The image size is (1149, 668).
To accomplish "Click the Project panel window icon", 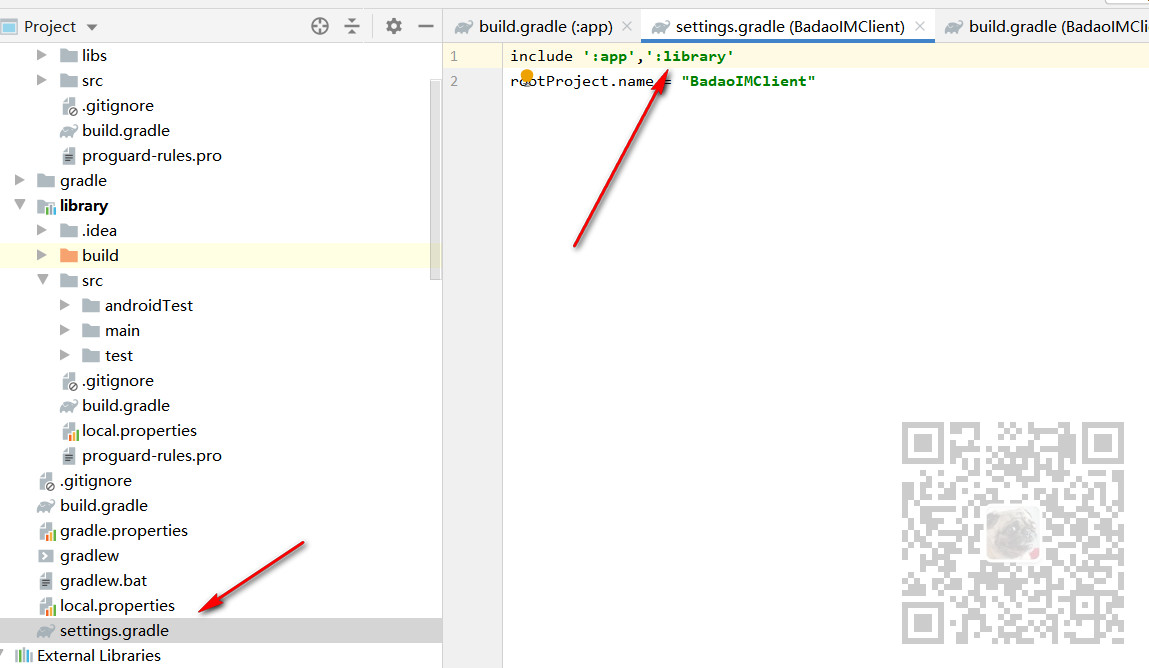I will [9, 27].
